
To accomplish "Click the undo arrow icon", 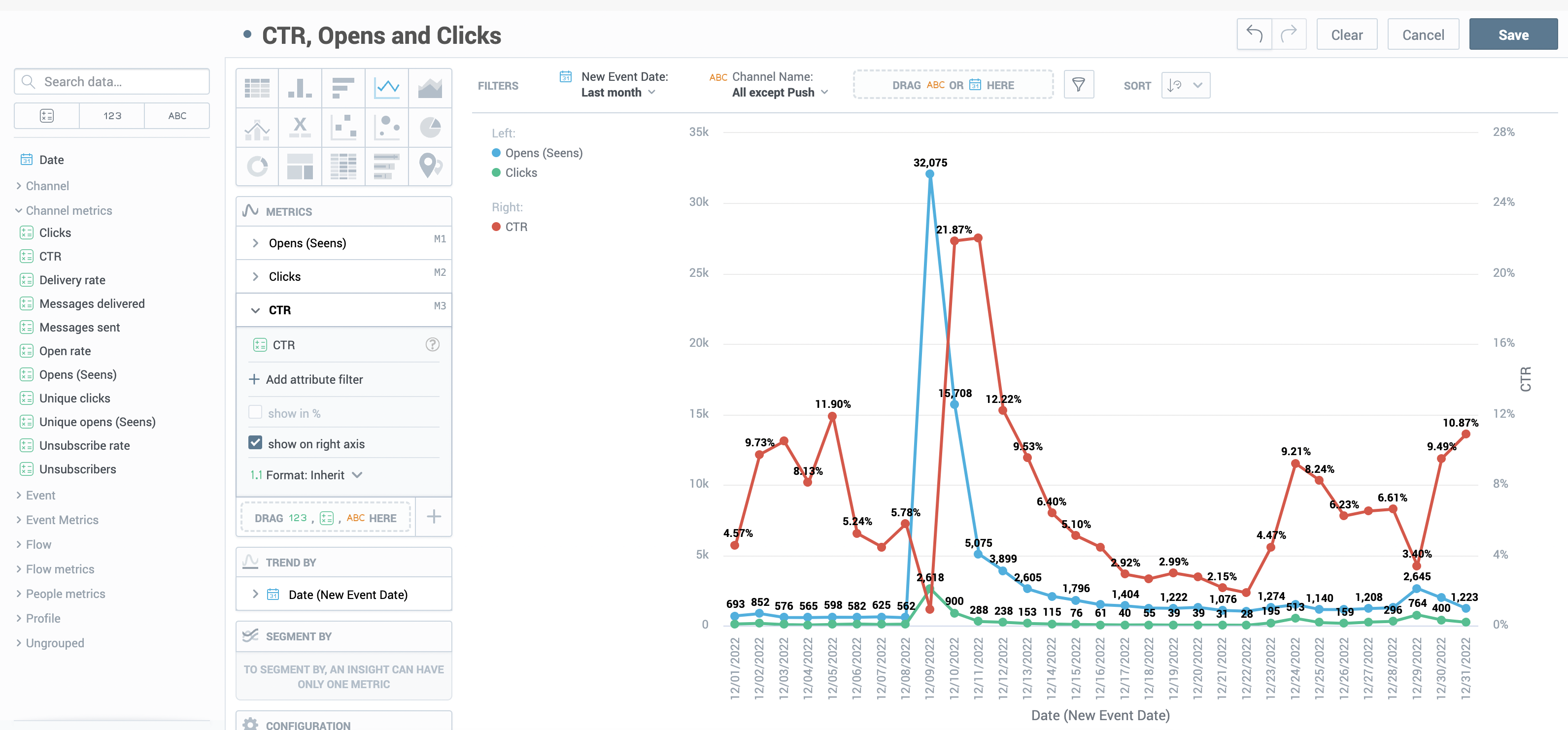I will (x=1254, y=34).
